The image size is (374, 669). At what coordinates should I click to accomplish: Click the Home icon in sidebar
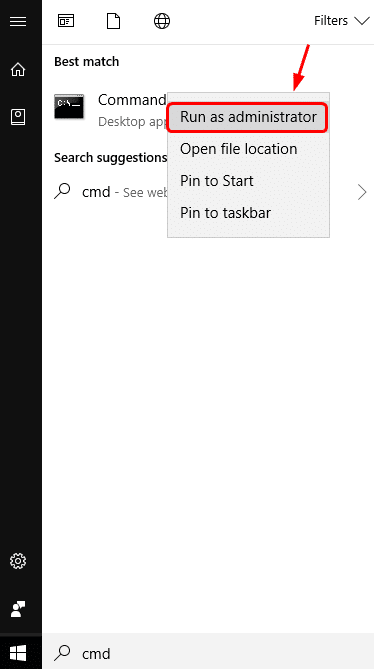18,70
